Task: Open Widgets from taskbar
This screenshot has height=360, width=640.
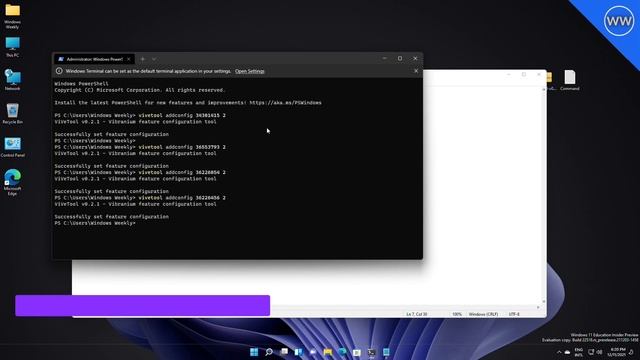Action: click(x=298, y=352)
